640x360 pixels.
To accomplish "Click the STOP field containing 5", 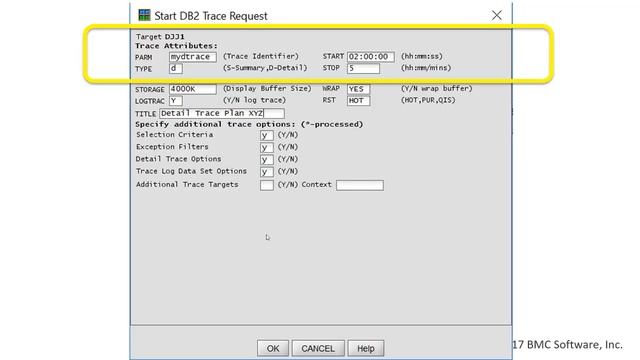I will point(363,68).
